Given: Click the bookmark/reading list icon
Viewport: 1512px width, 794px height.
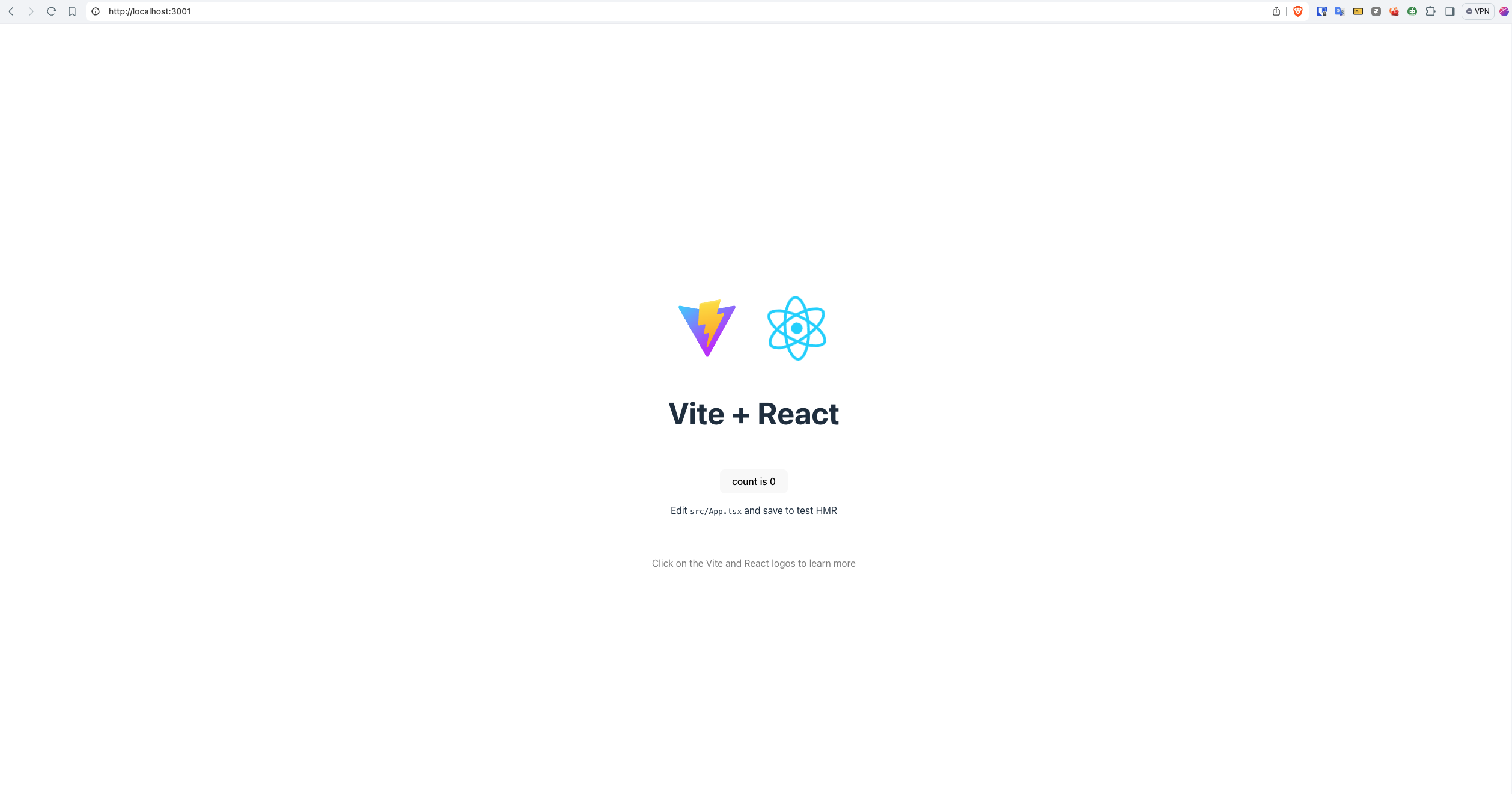Looking at the screenshot, I should coord(71,11).
